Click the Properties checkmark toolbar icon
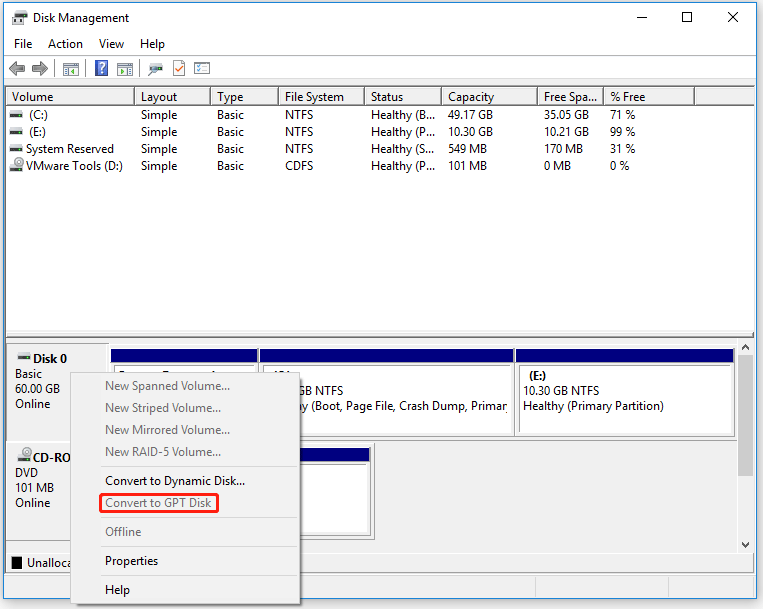The width and height of the screenshot is (763, 609). point(179,68)
